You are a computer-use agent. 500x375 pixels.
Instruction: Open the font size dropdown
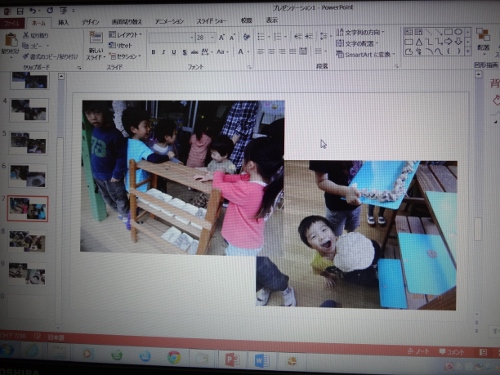coord(212,38)
